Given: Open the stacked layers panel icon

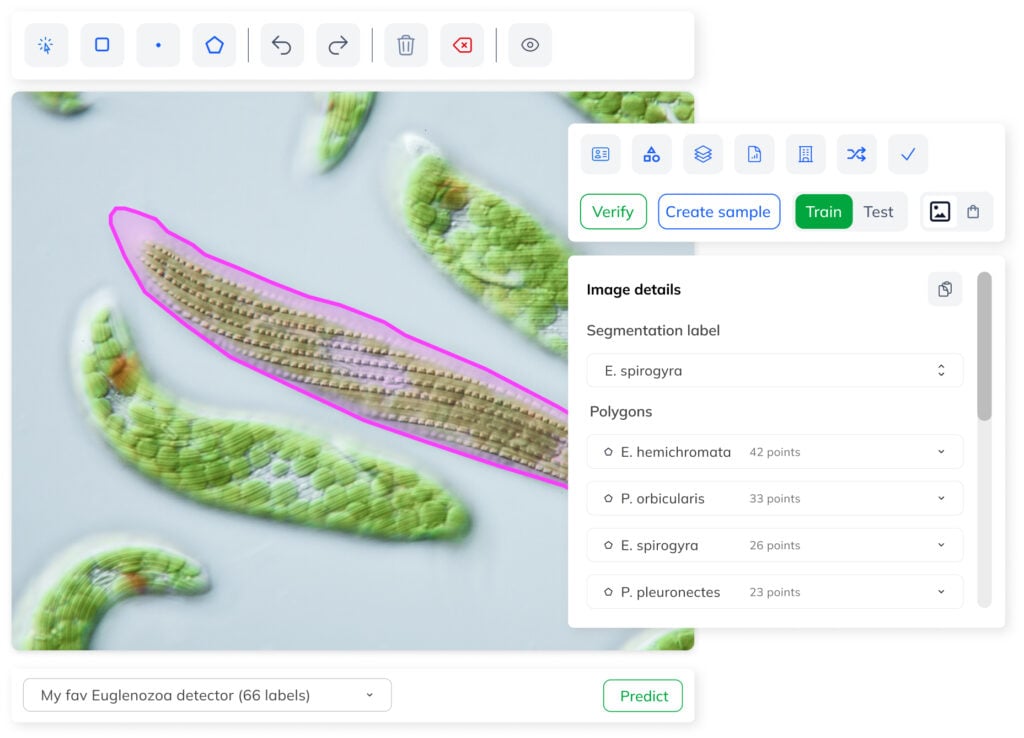Looking at the screenshot, I should (703, 154).
